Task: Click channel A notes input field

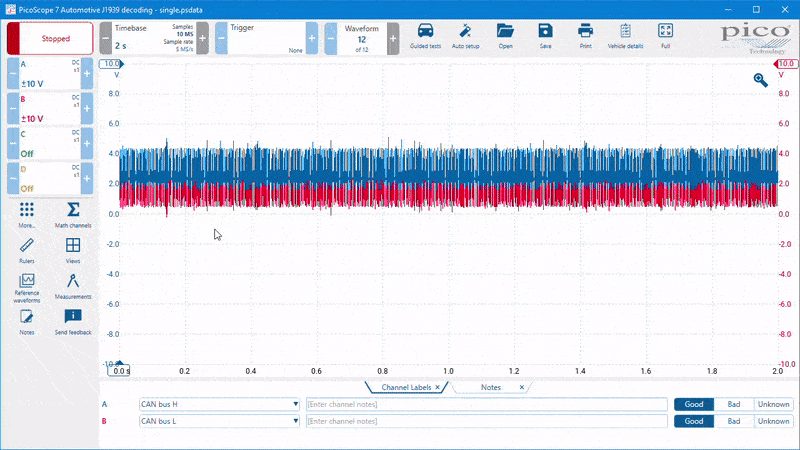Action: pos(487,404)
